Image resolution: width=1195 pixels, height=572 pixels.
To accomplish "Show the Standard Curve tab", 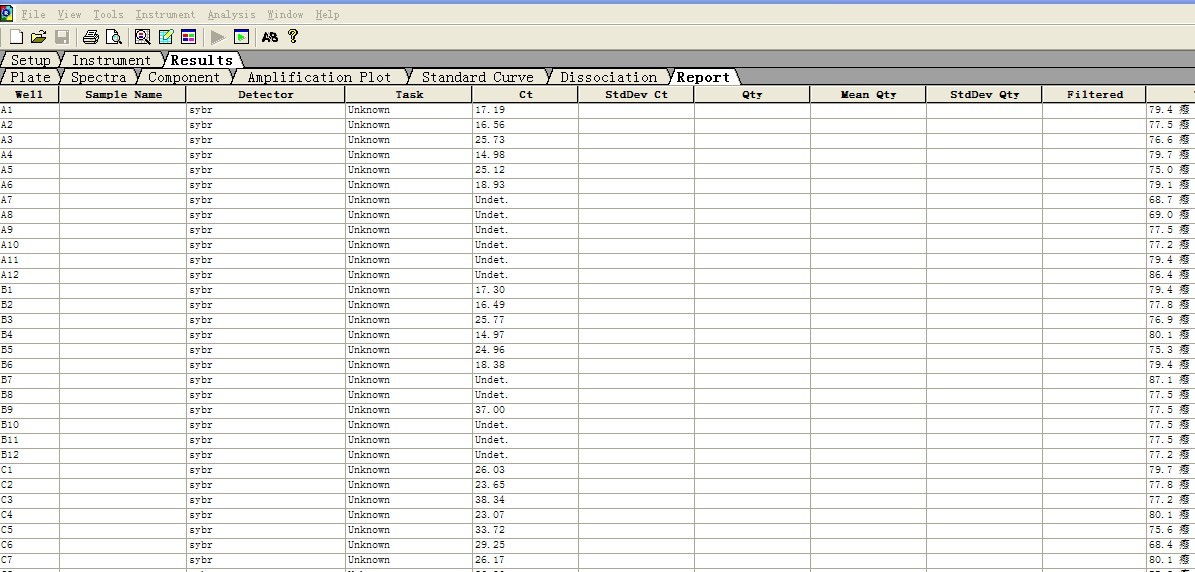I will click(478, 77).
